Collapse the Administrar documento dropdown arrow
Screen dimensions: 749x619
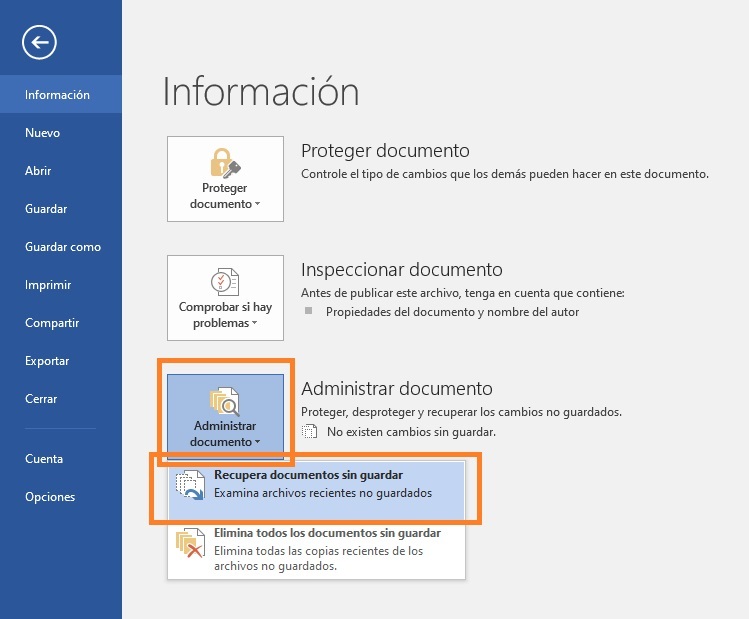pos(257,442)
